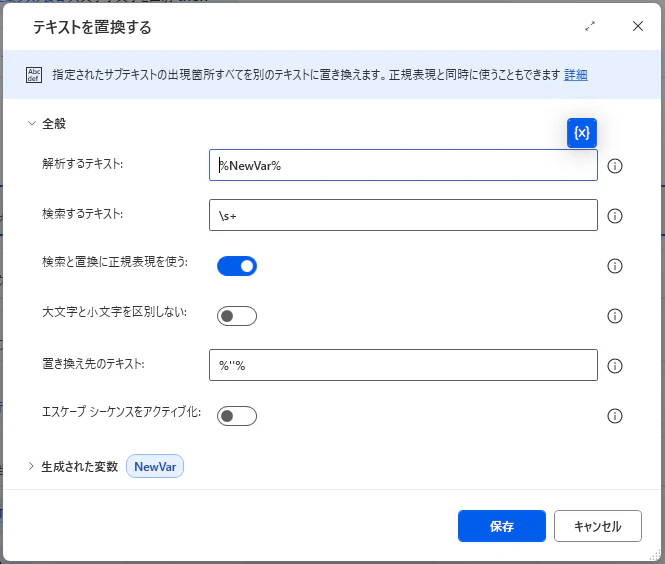Screen dimensions: 665x564
Task: Open the 詳細 link
Action: click(576, 75)
